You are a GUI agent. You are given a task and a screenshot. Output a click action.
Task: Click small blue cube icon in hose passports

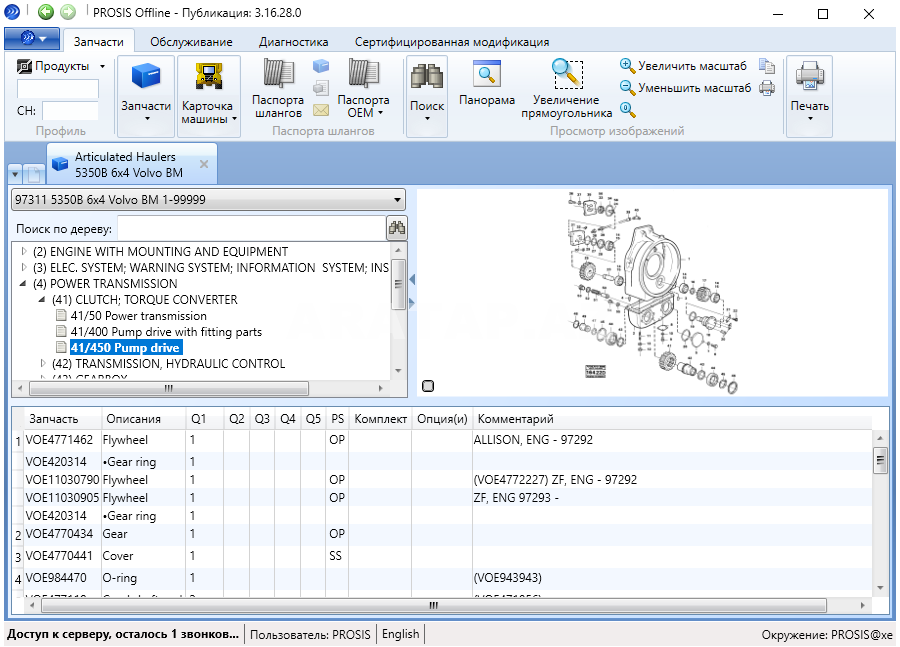(x=321, y=66)
